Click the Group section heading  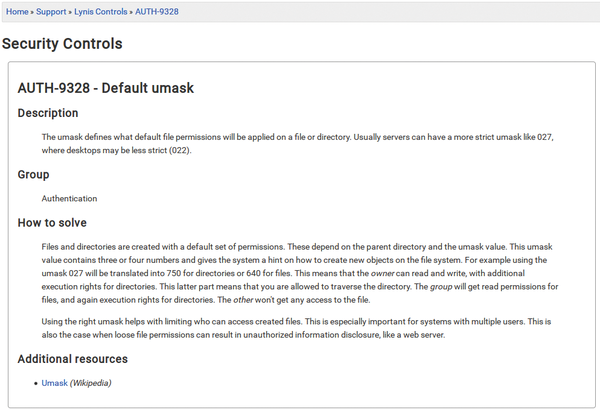click(x=33, y=175)
